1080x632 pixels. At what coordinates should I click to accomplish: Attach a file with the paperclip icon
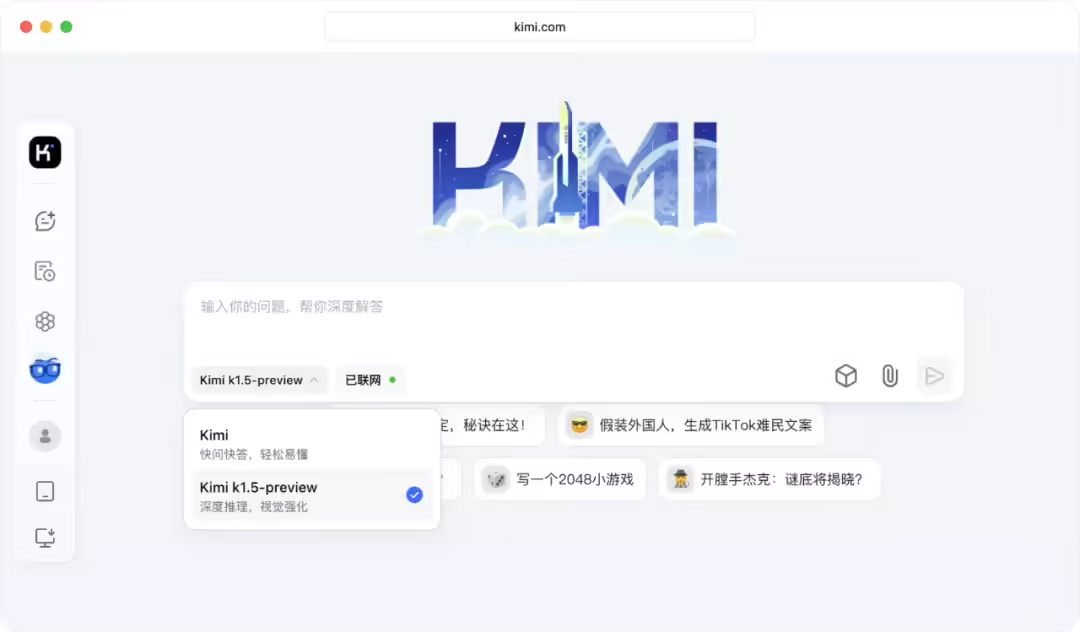(x=890, y=376)
